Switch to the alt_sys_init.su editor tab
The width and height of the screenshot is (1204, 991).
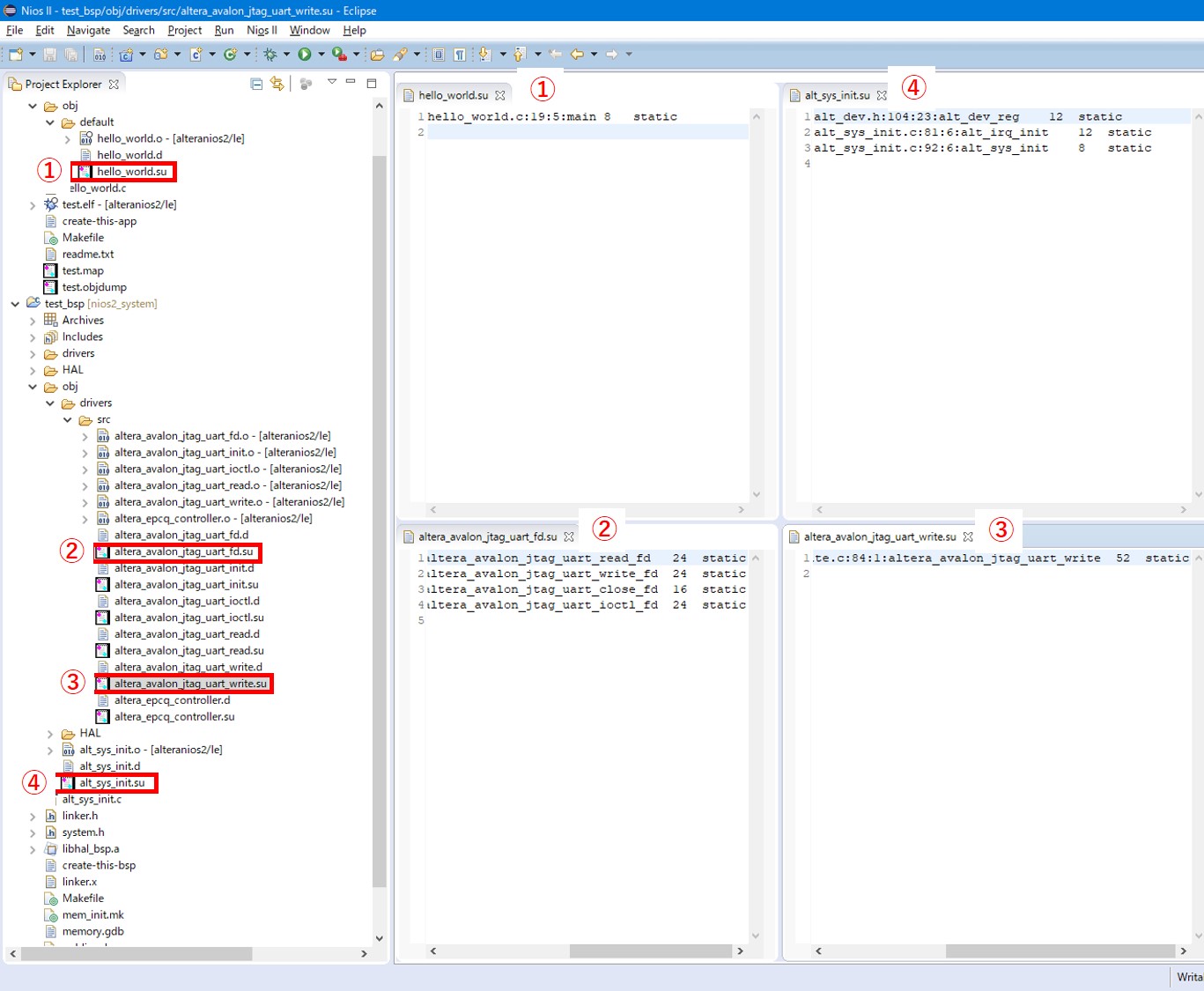tap(837, 95)
